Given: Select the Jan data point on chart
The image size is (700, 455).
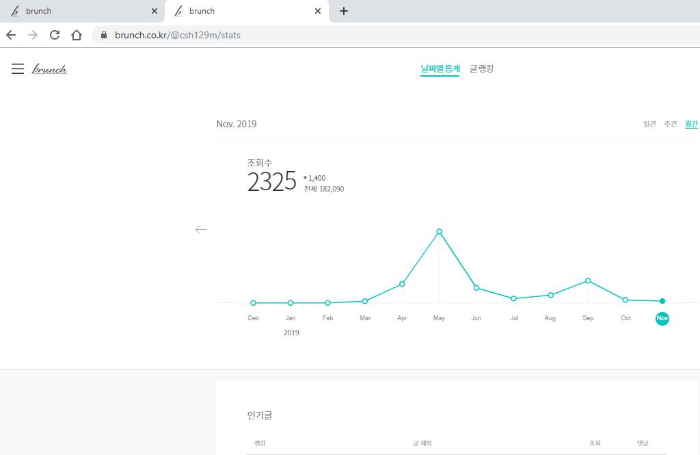Looking at the screenshot, I should pos(291,303).
